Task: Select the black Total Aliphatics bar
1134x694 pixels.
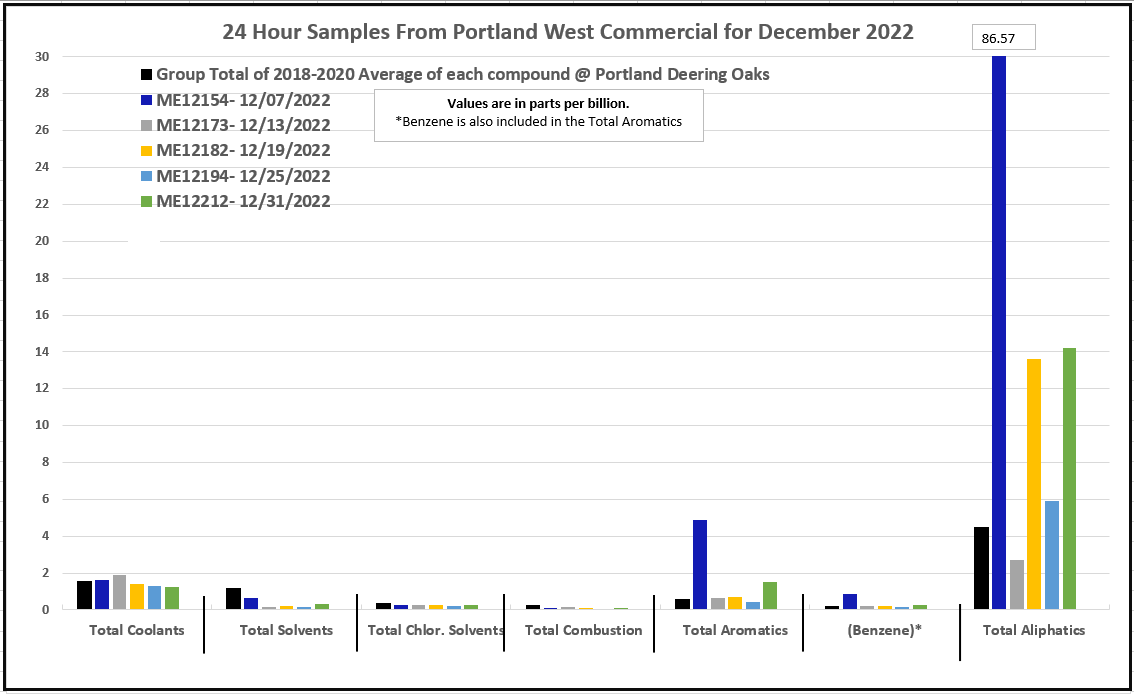Action: tap(981, 567)
